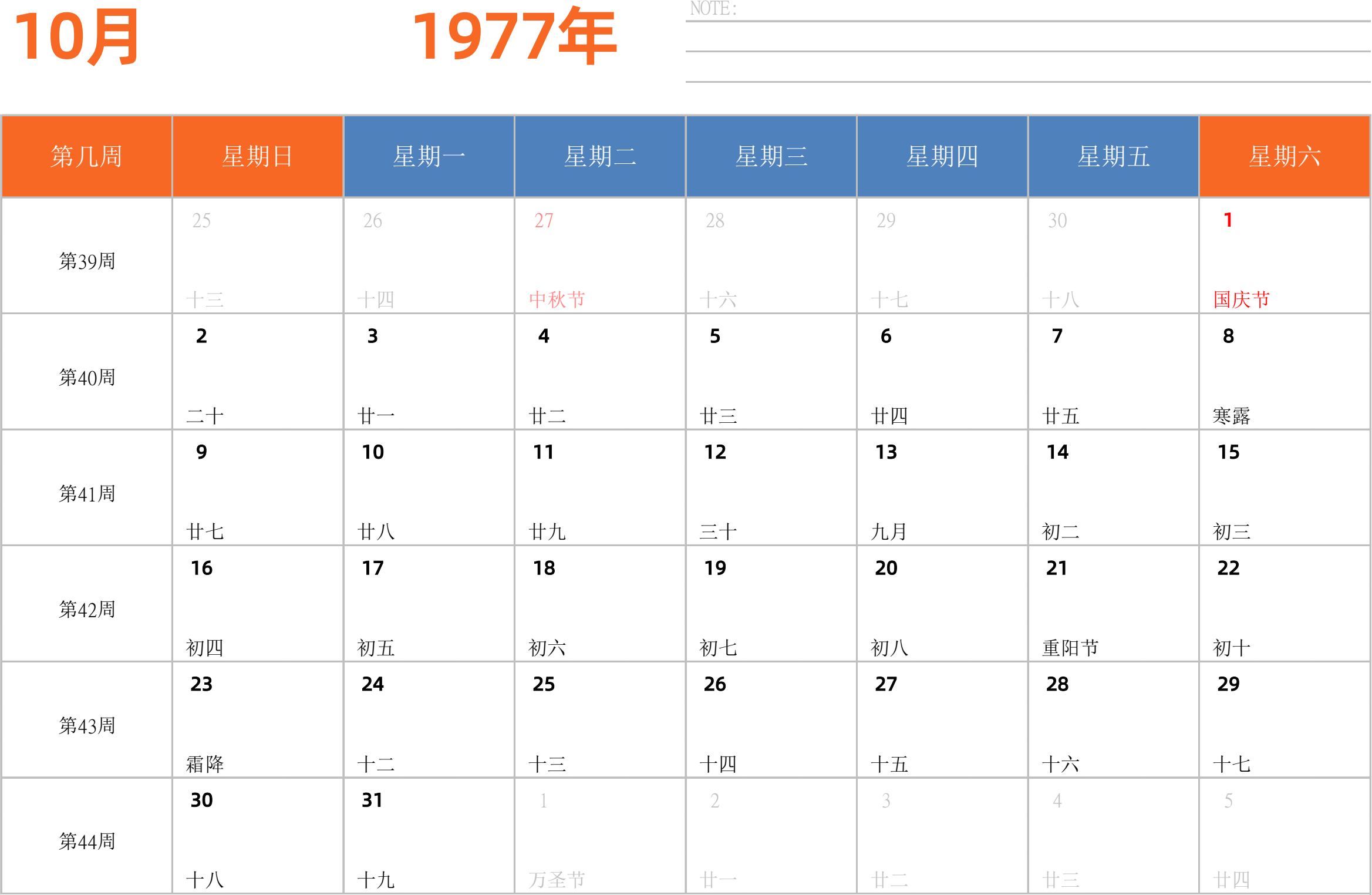Click the 第40周 week label
1372x895 pixels.
(87, 378)
